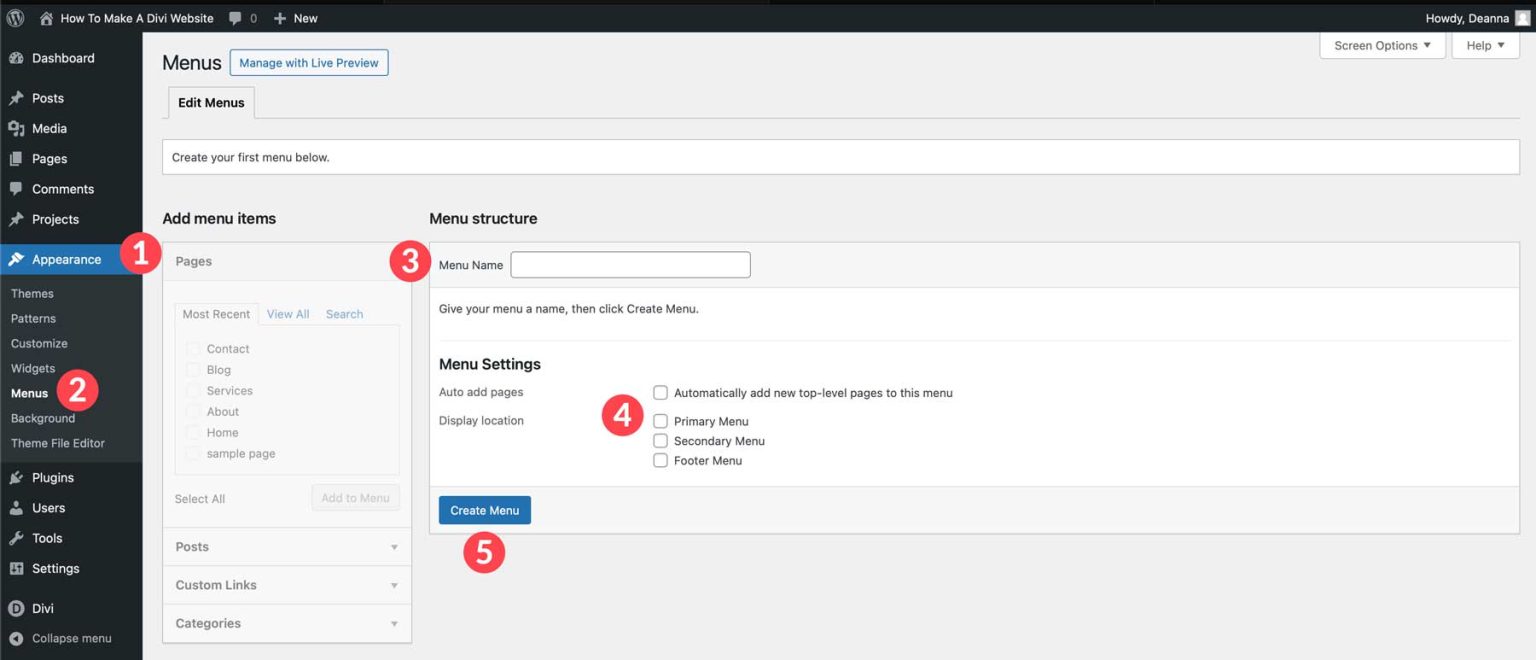
Task: Click the Create Menu button
Action: click(484, 509)
